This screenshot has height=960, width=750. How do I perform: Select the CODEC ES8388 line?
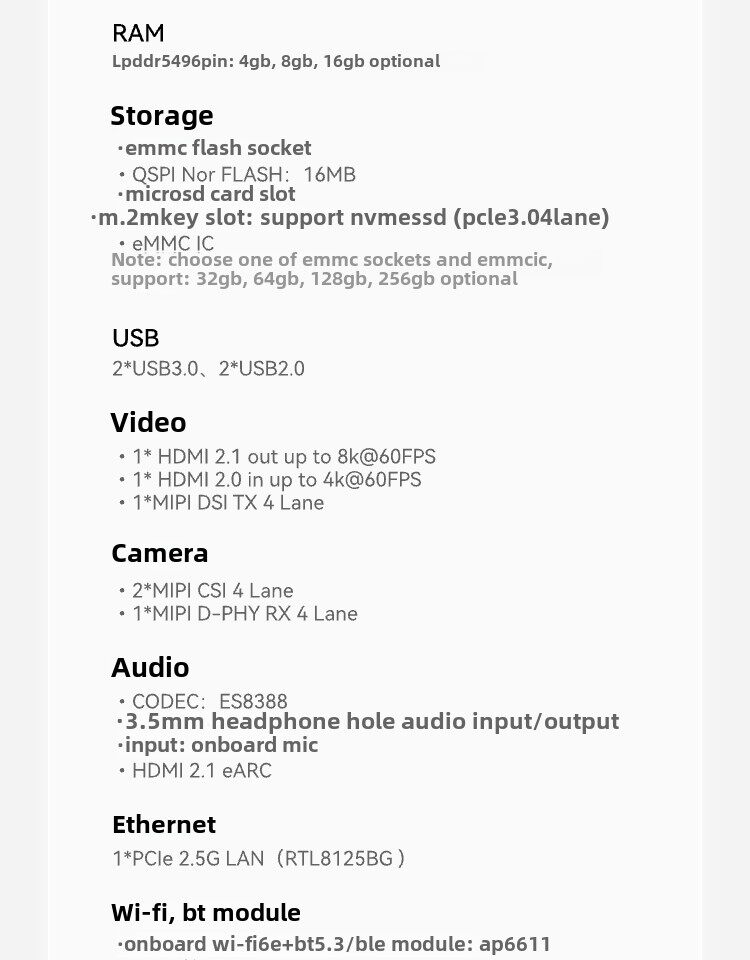click(x=209, y=702)
